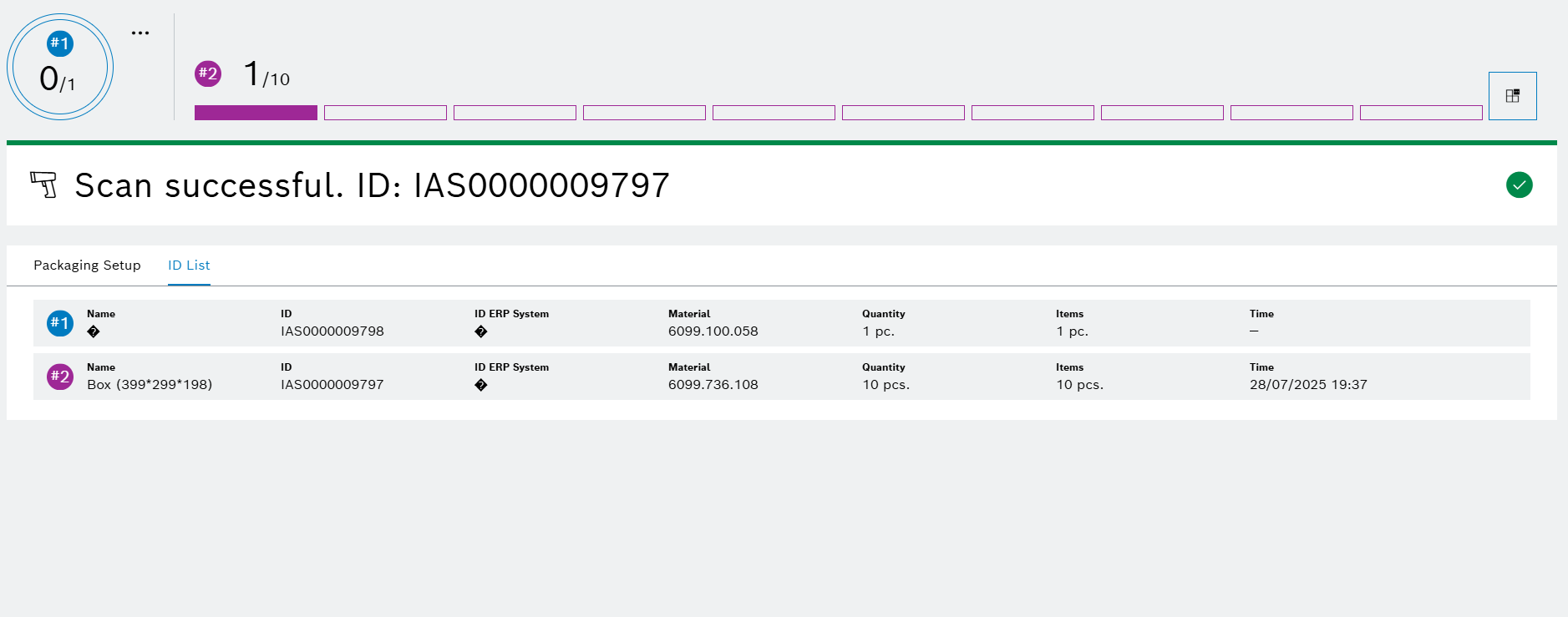Click the last progress bar segment
This screenshot has height=617, width=1568.
(1420, 113)
